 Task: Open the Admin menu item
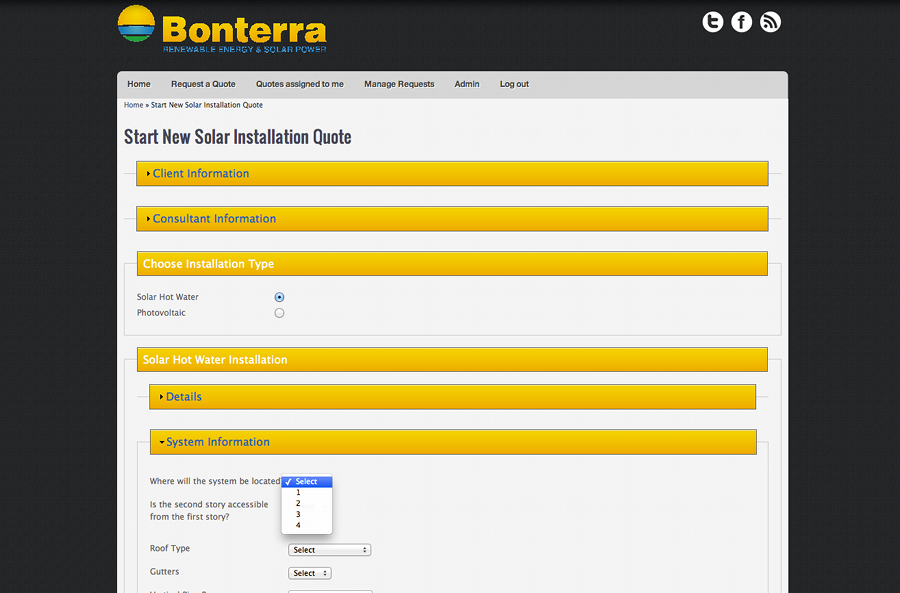click(467, 84)
